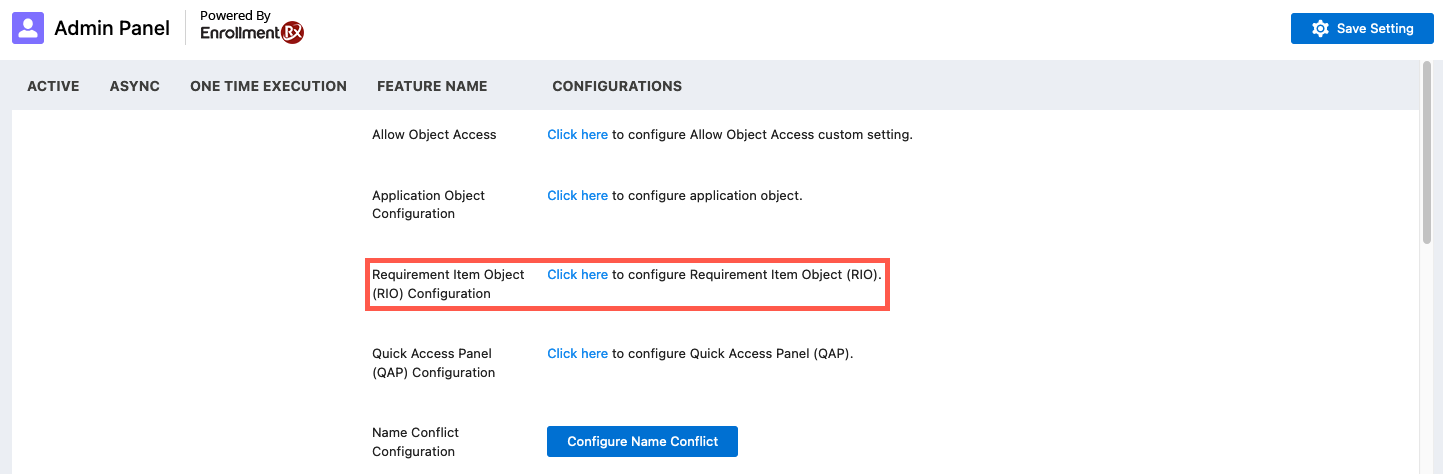Open Click here link for Requirement Item Object
Viewport: 1443px width, 474px height.
click(577, 274)
